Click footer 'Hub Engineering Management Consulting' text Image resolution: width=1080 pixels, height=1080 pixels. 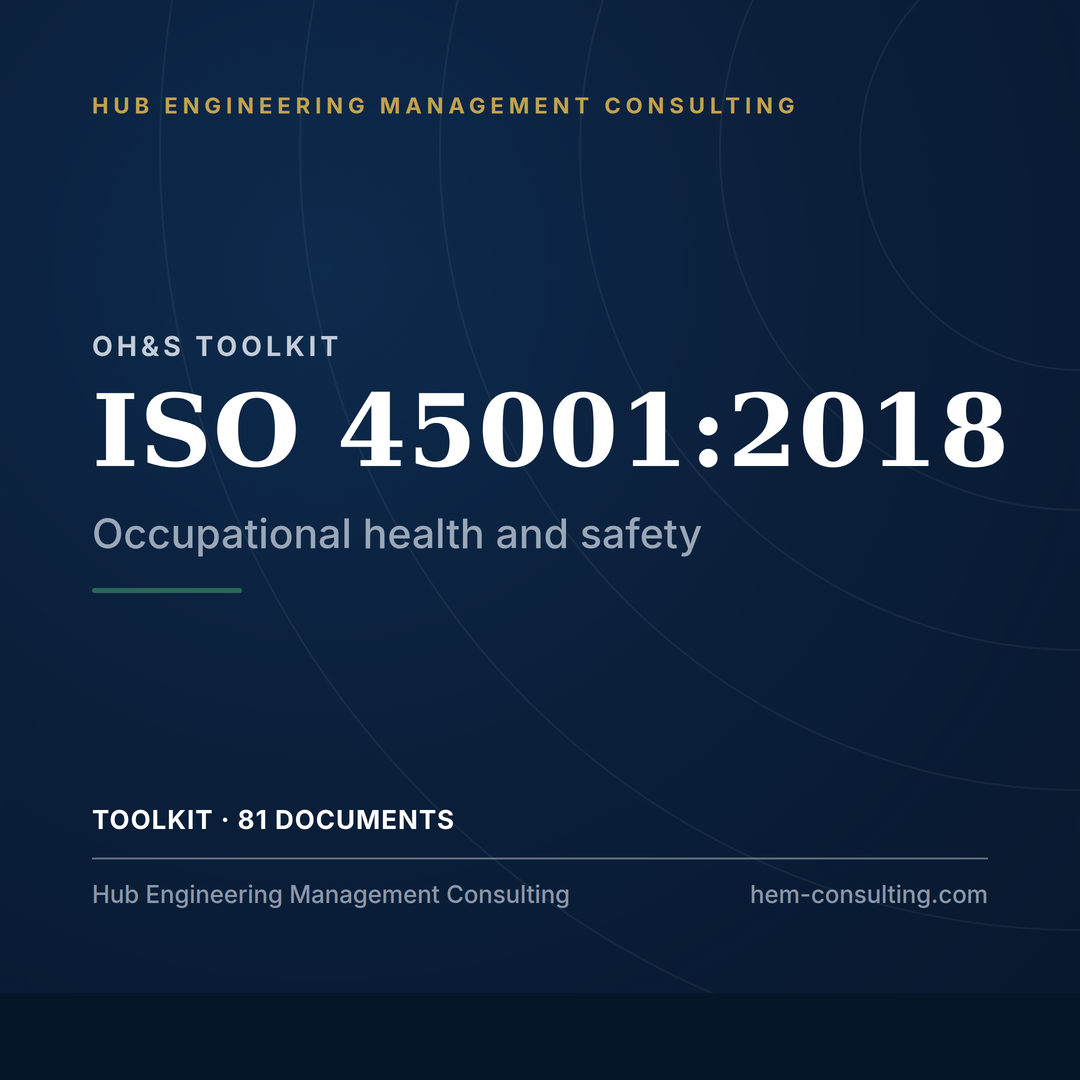[331, 895]
